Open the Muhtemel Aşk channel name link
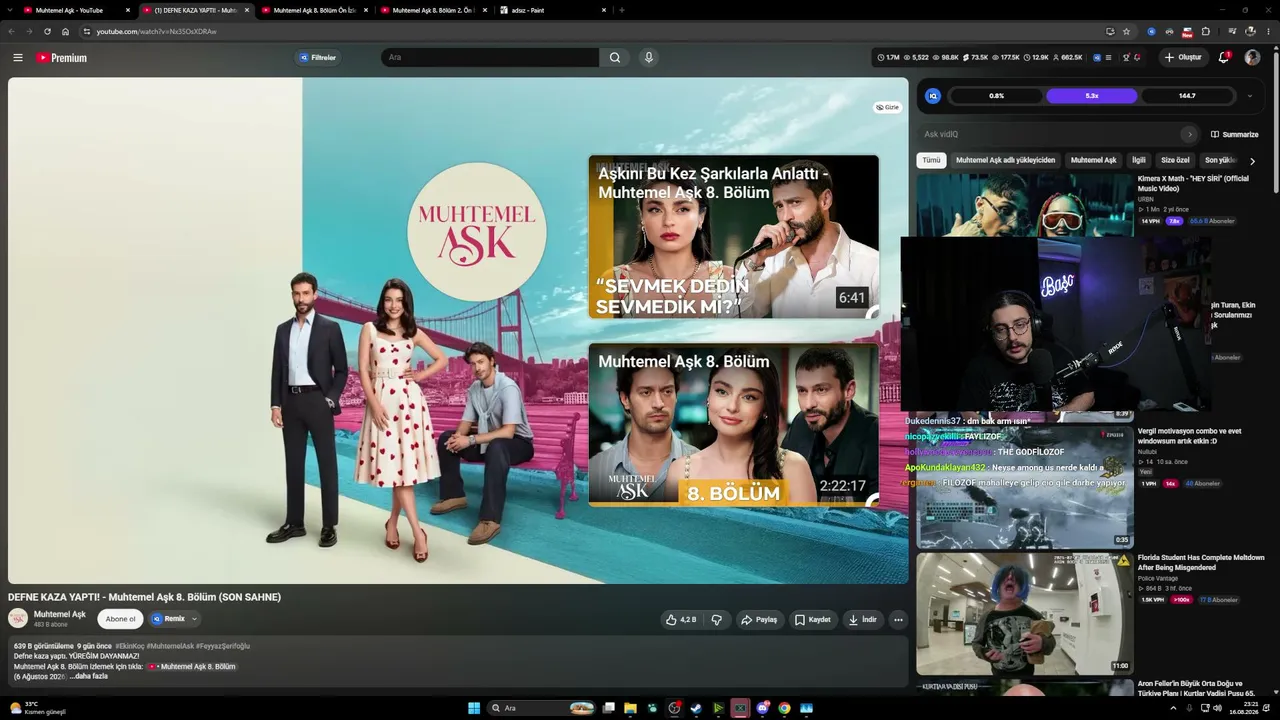The height and width of the screenshot is (720, 1280). (x=60, y=614)
